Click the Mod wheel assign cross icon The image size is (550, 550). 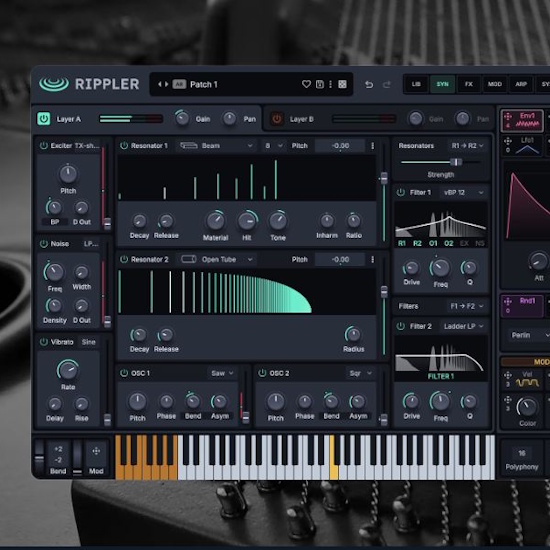coord(96,451)
